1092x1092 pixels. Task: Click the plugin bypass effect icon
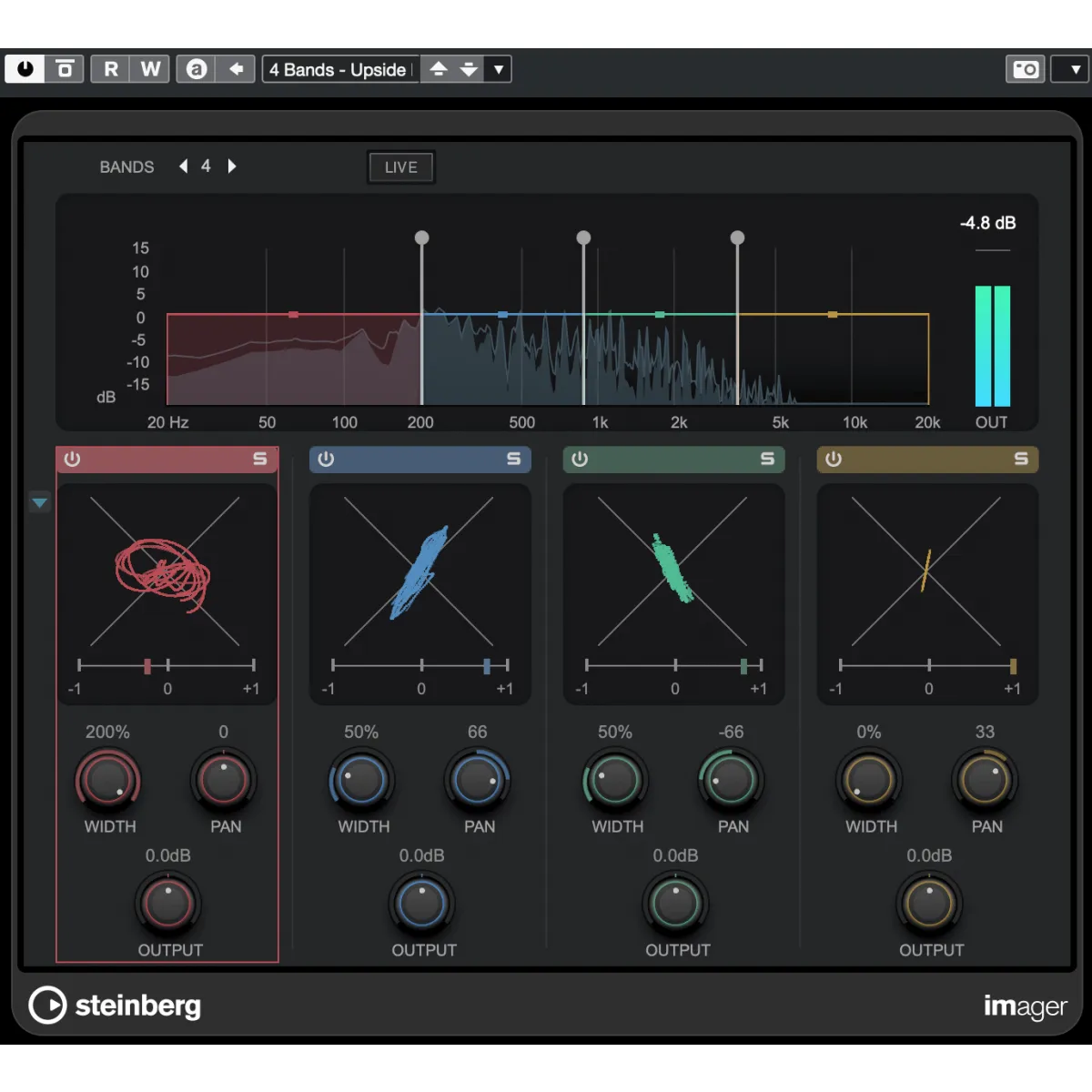(65, 69)
